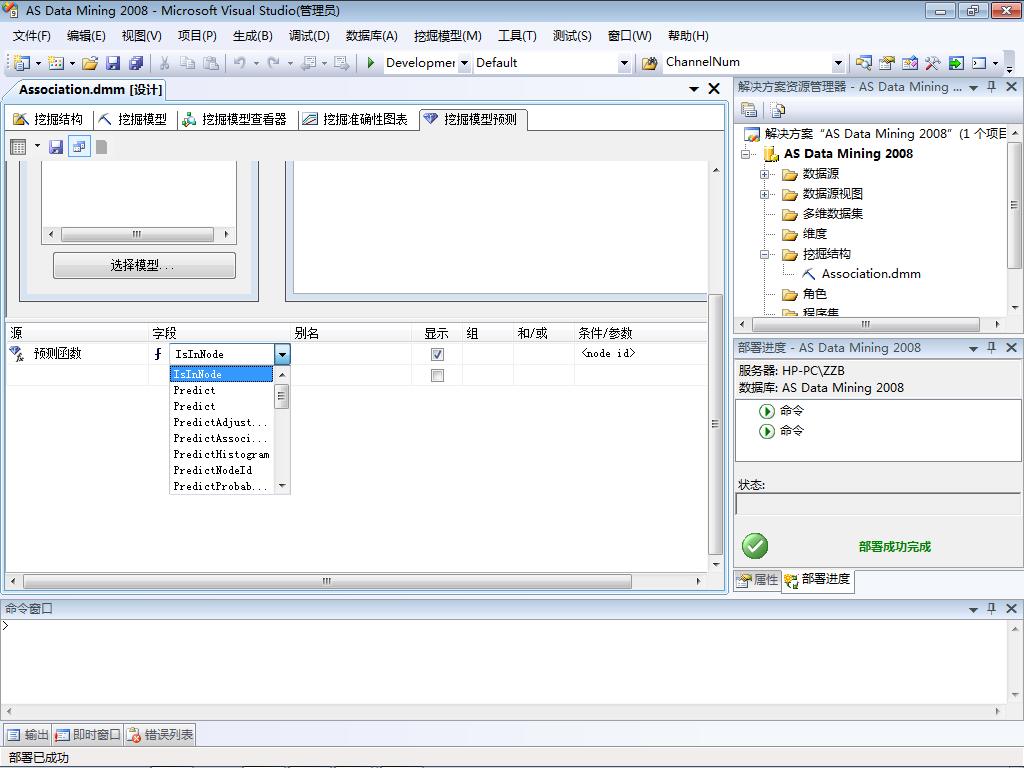This screenshot has height=768, width=1024.
Task: Click the highlighted singleton query icon
Action: [x=79, y=147]
